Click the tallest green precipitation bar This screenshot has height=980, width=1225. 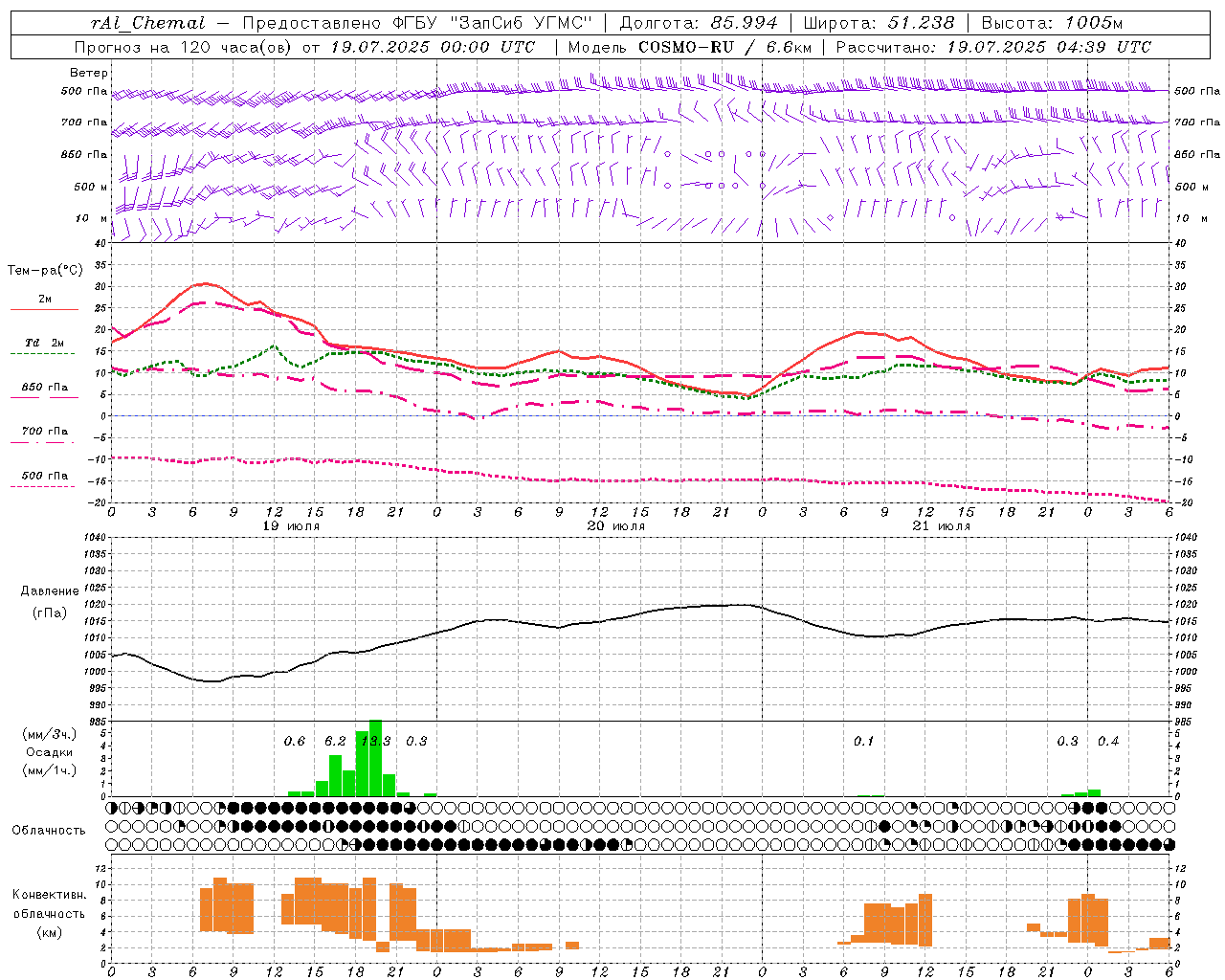click(x=375, y=757)
